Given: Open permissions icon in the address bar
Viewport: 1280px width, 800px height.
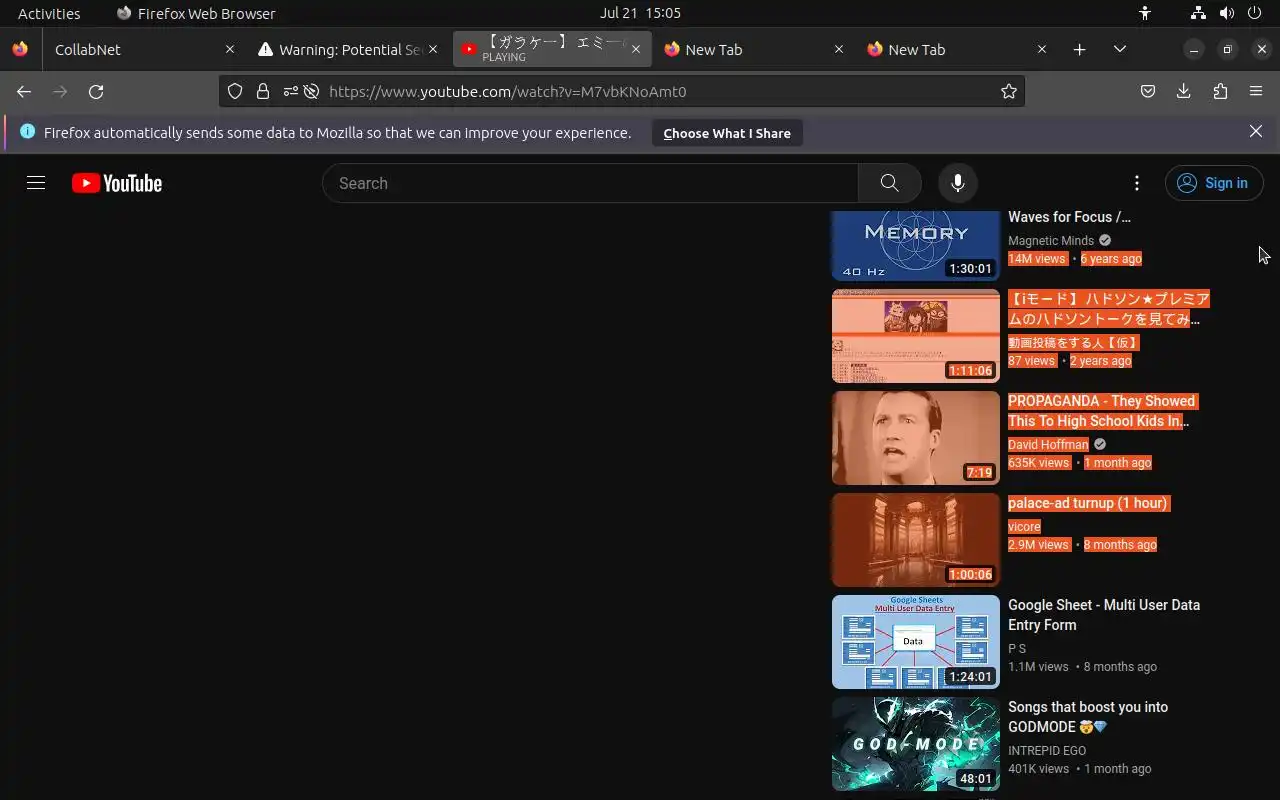Looking at the screenshot, I should coord(290,91).
